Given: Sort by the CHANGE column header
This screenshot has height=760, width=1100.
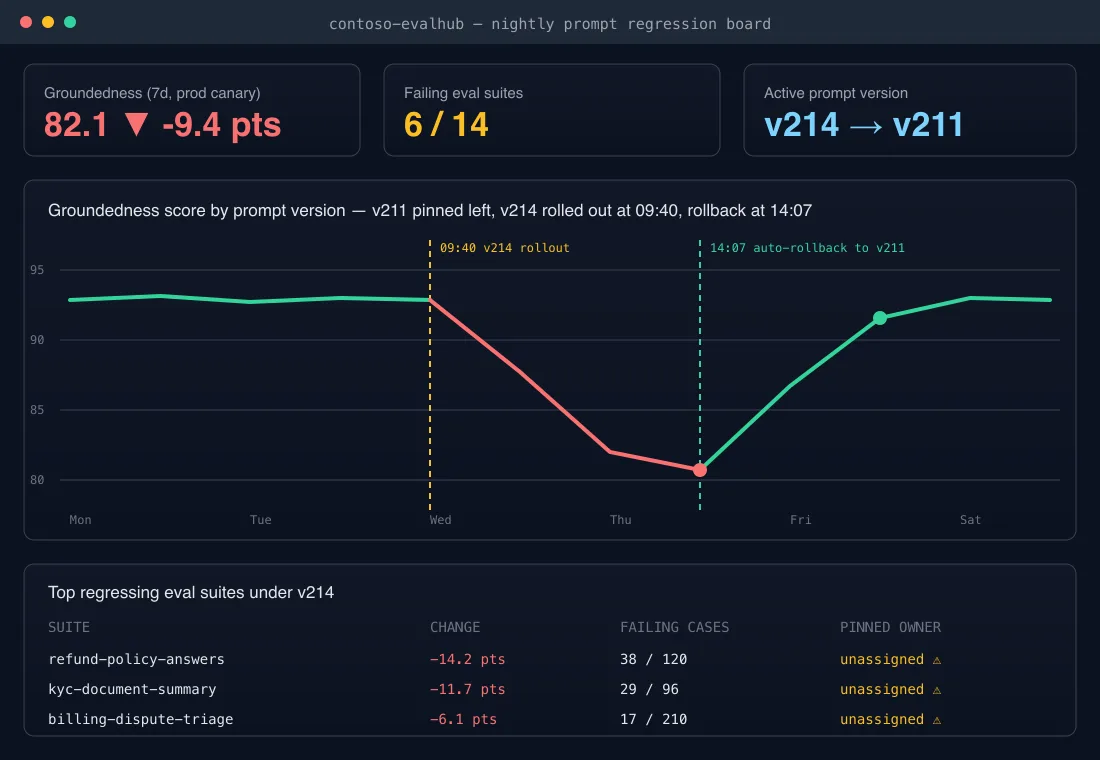Looking at the screenshot, I should click(x=455, y=627).
